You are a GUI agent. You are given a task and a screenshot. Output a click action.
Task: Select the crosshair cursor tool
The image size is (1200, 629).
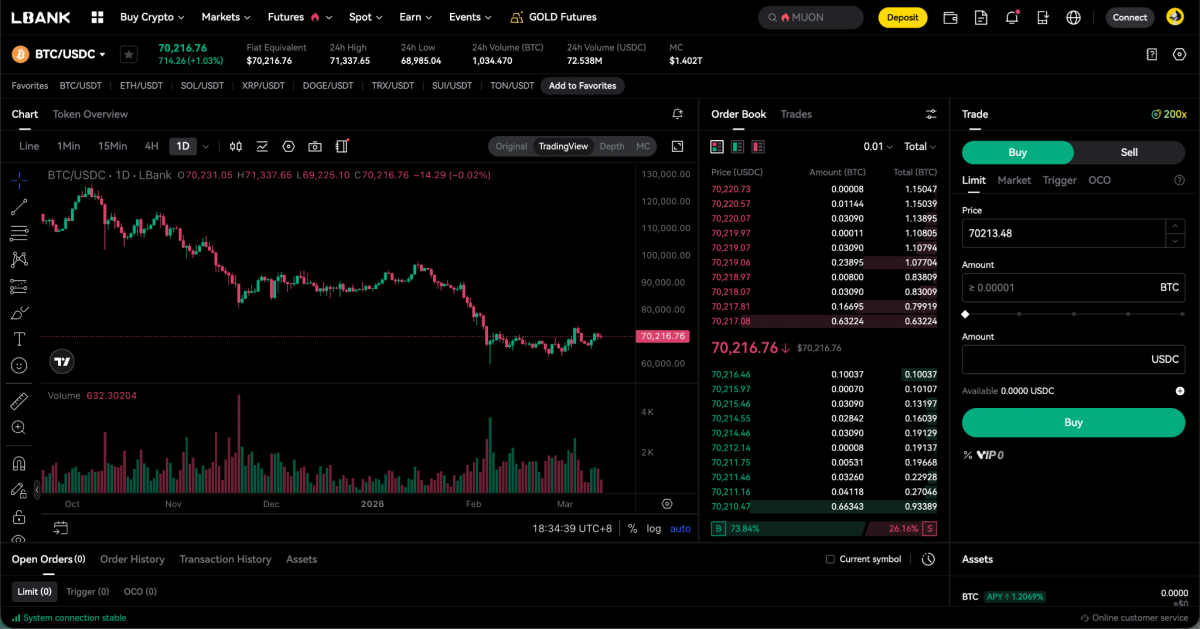coord(20,182)
